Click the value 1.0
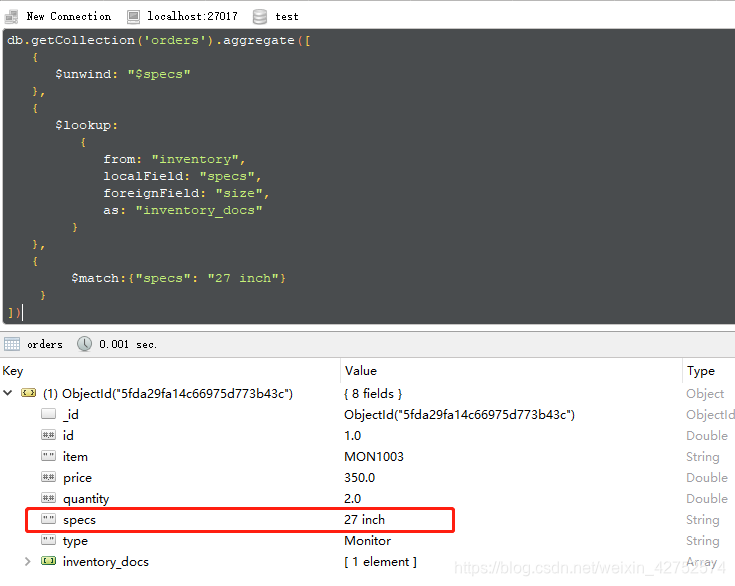Image resolution: width=735 pixels, height=586 pixels. [x=352, y=436]
